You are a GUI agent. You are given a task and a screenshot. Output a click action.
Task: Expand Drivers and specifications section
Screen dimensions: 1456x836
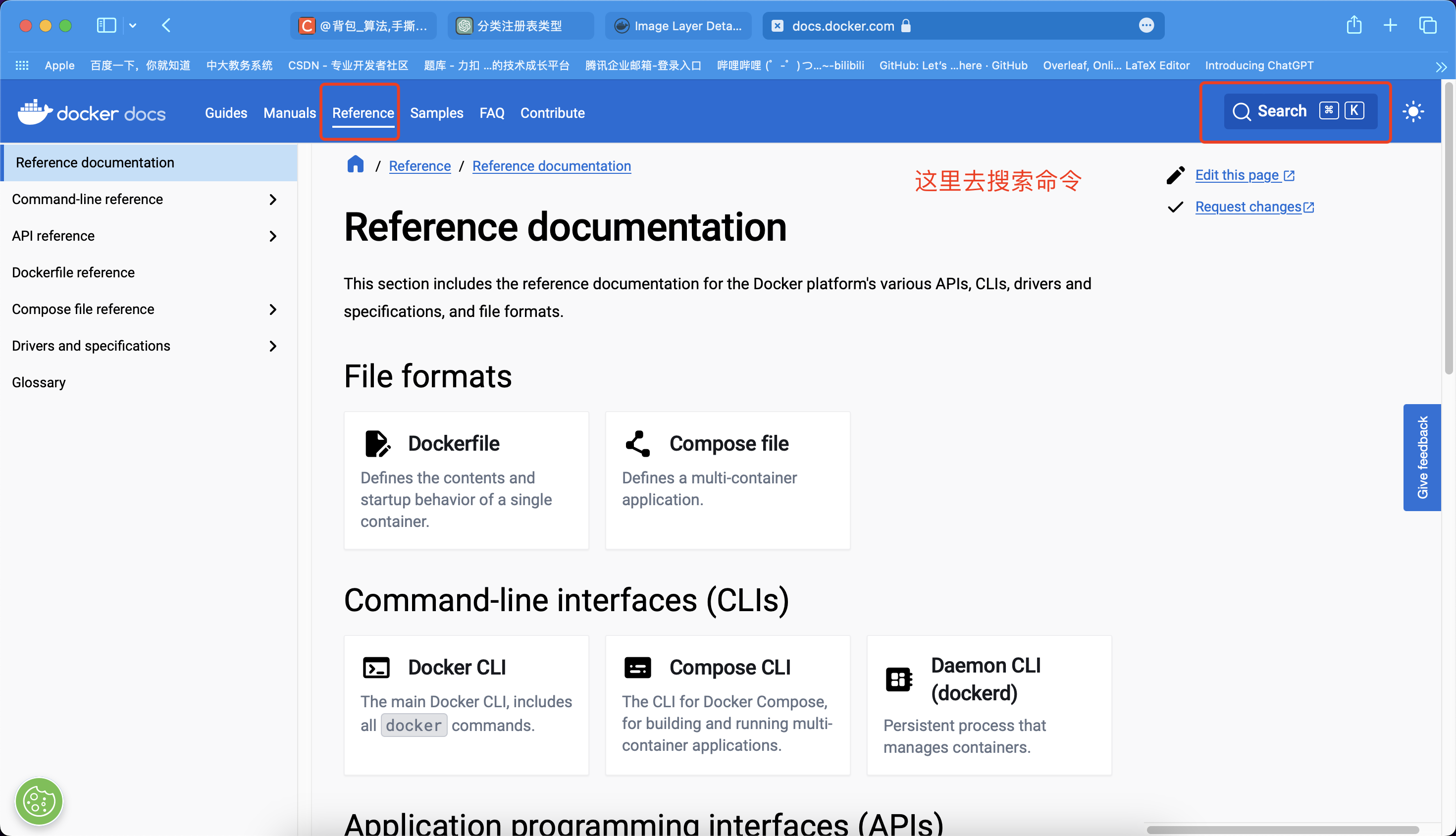(273, 346)
